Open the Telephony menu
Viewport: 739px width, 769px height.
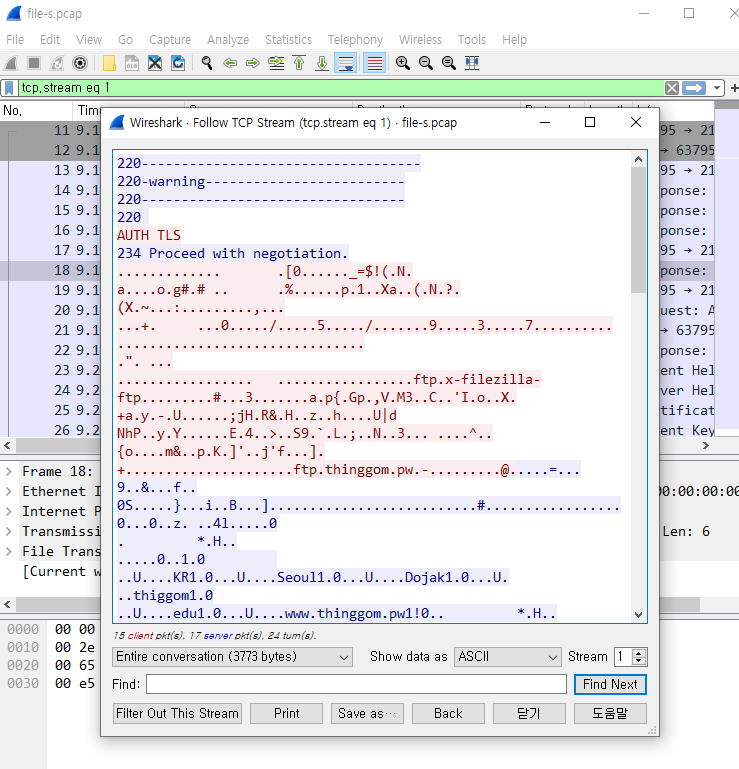pos(356,40)
